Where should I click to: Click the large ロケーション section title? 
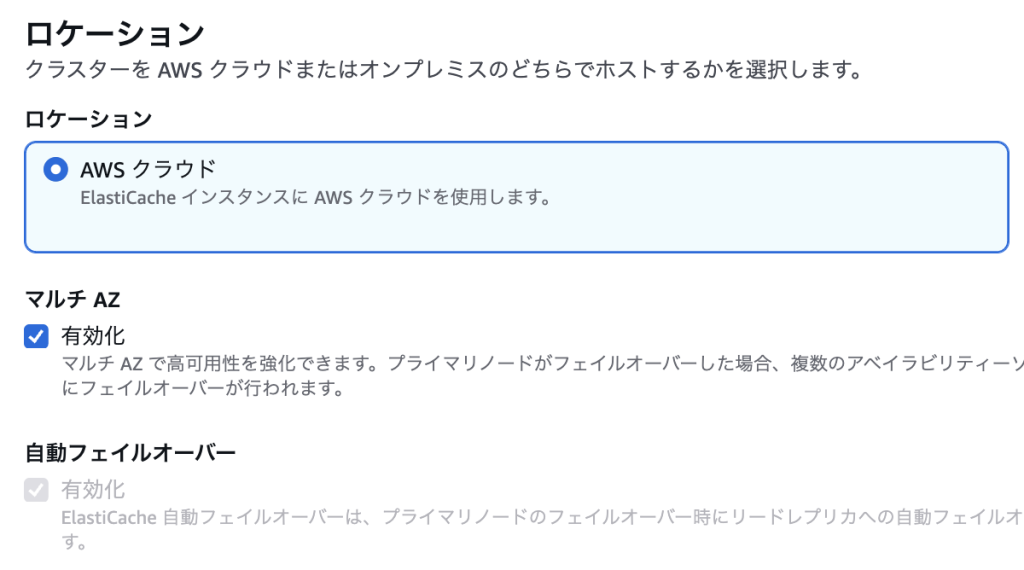(115, 34)
